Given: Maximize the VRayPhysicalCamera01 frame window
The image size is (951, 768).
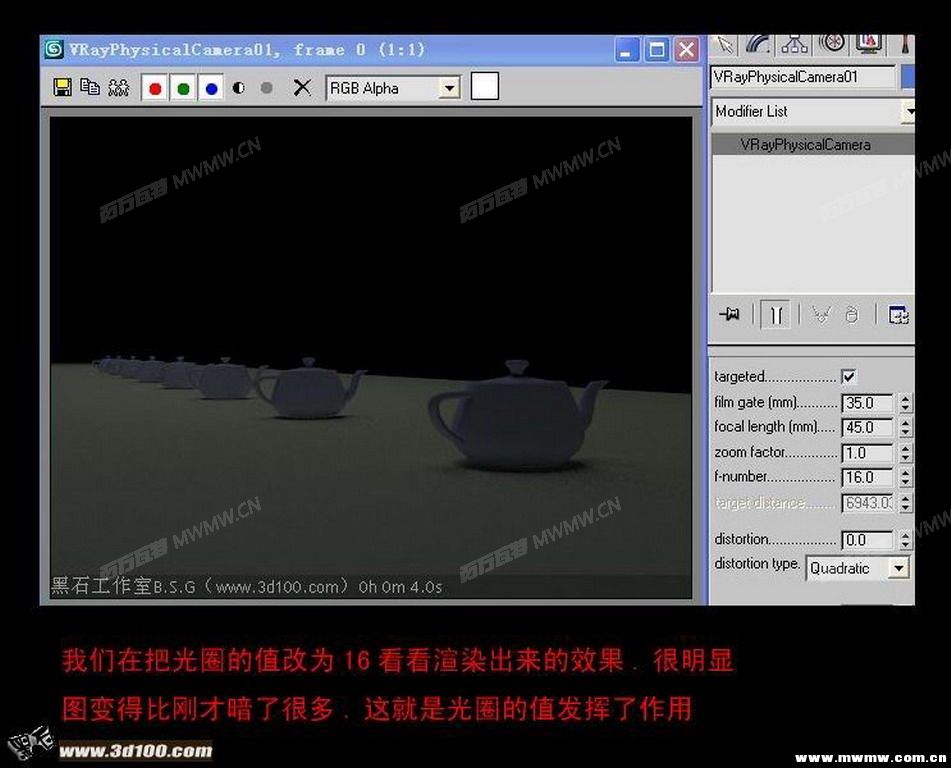Looking at the screenshot, I should point(657,50).
